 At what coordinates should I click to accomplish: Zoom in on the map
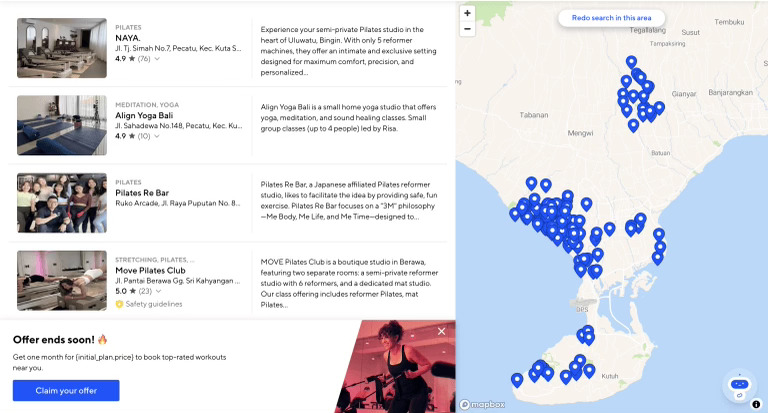pos(467,13)
